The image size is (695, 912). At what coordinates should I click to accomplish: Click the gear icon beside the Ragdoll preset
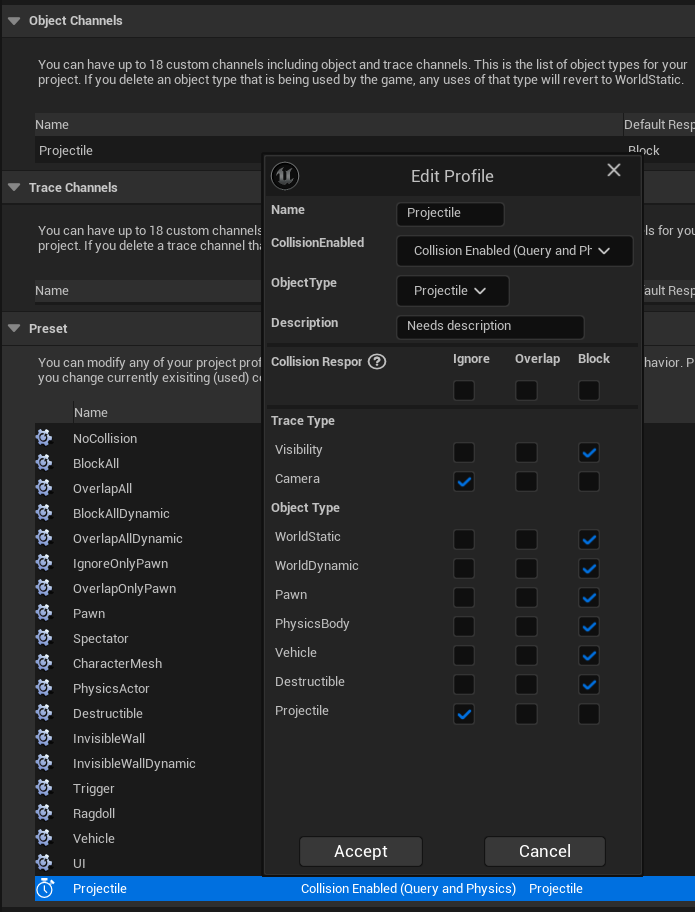[44, 813]
